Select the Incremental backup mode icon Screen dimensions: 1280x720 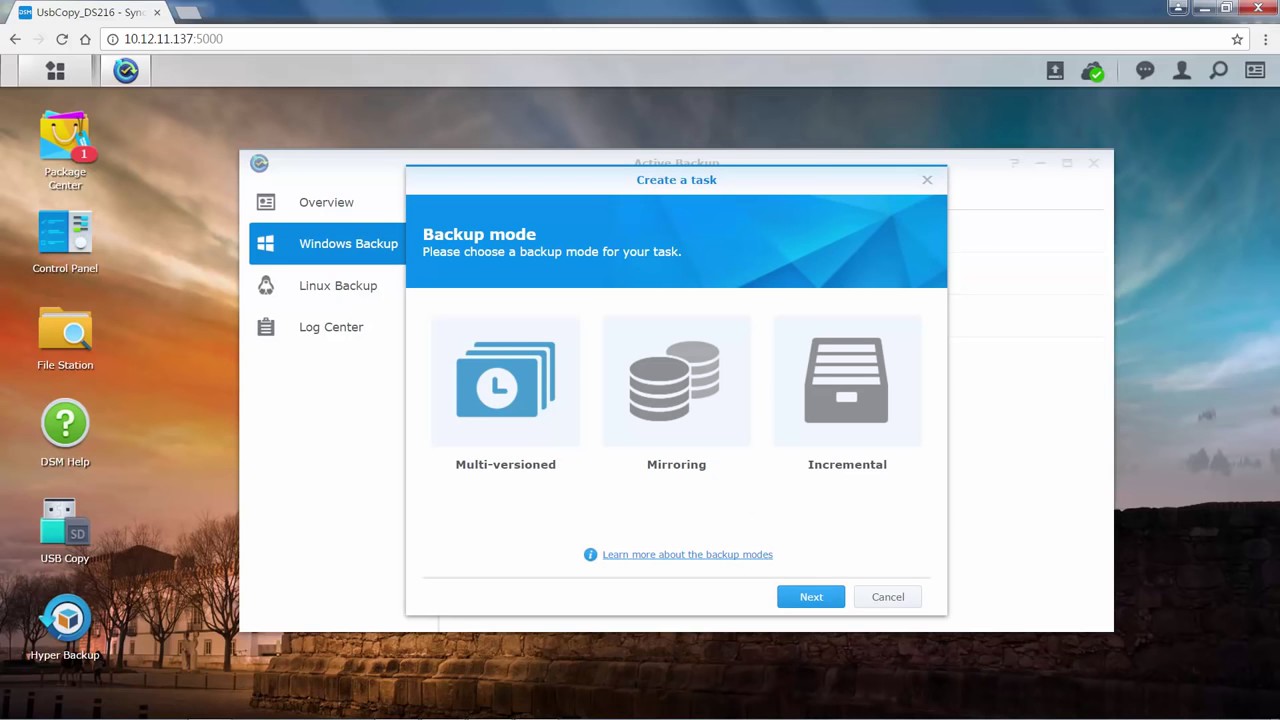point(847,380)
